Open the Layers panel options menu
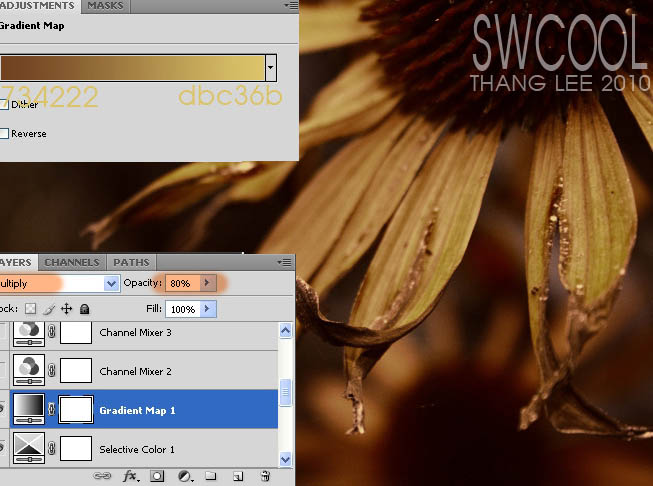 284,262
